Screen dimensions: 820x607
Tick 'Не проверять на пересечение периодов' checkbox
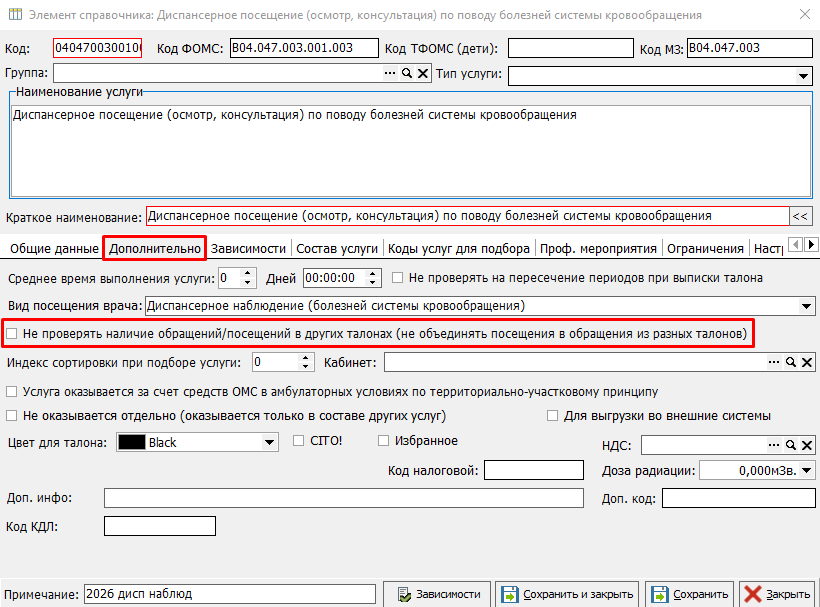point(397,278)
